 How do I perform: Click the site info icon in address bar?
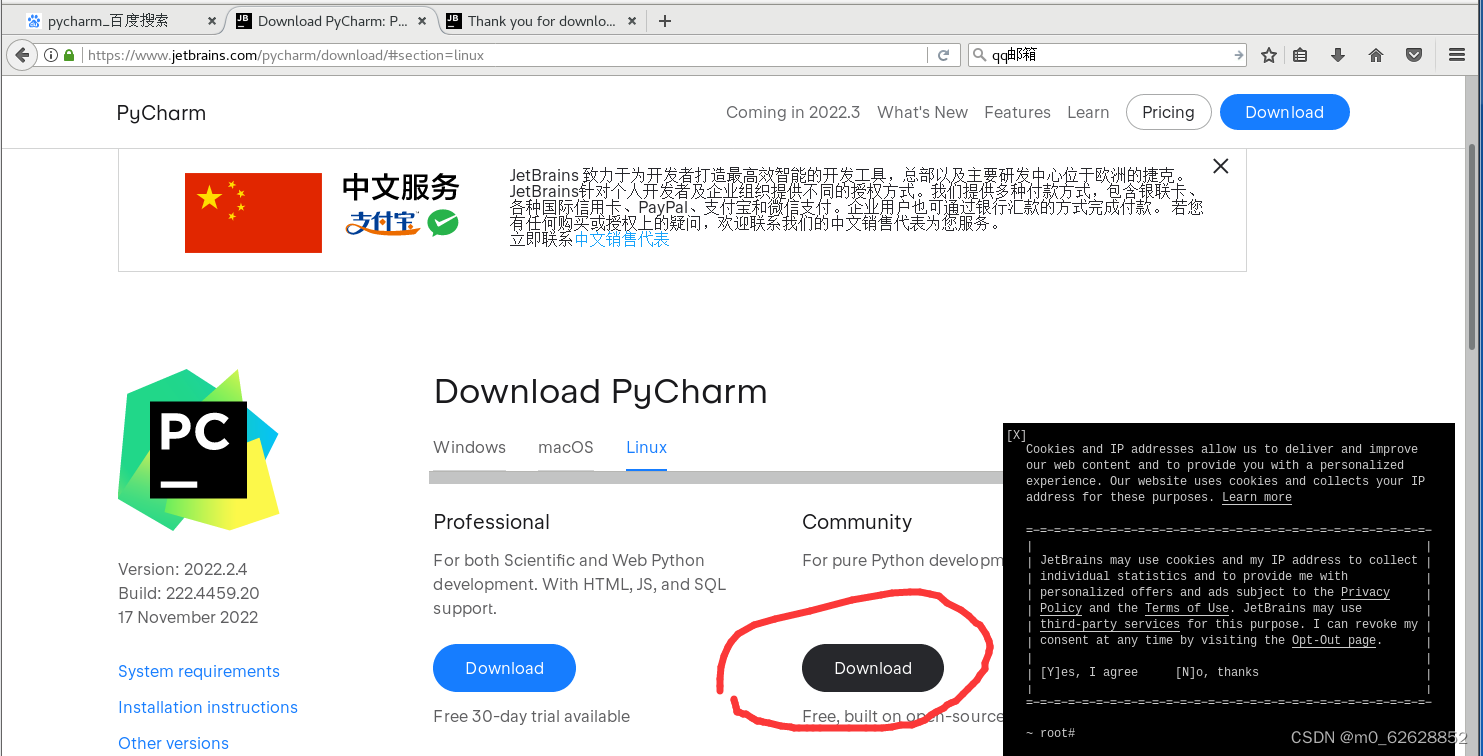tap(51, 56)
